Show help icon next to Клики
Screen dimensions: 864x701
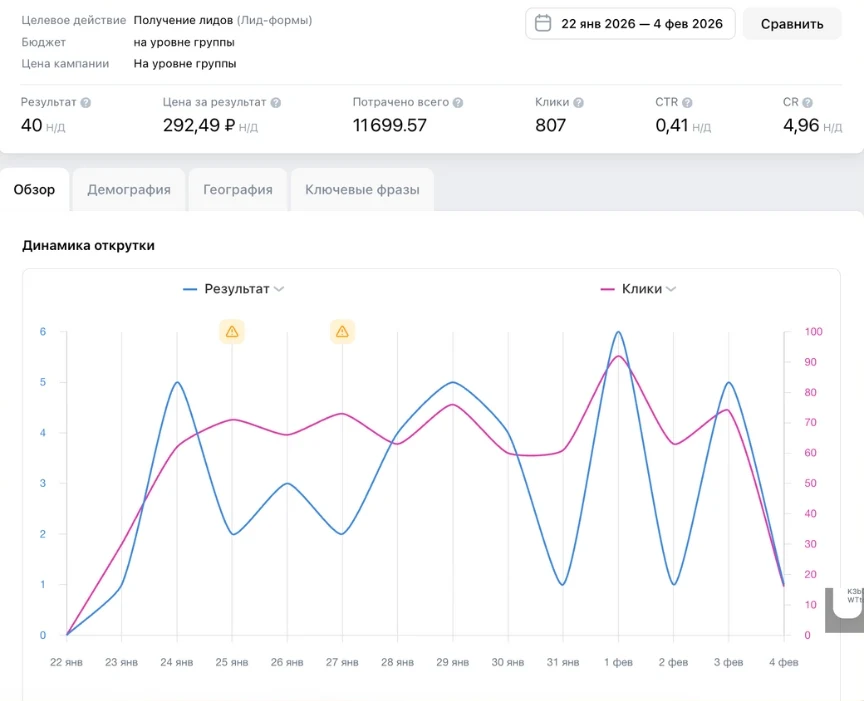578,103
